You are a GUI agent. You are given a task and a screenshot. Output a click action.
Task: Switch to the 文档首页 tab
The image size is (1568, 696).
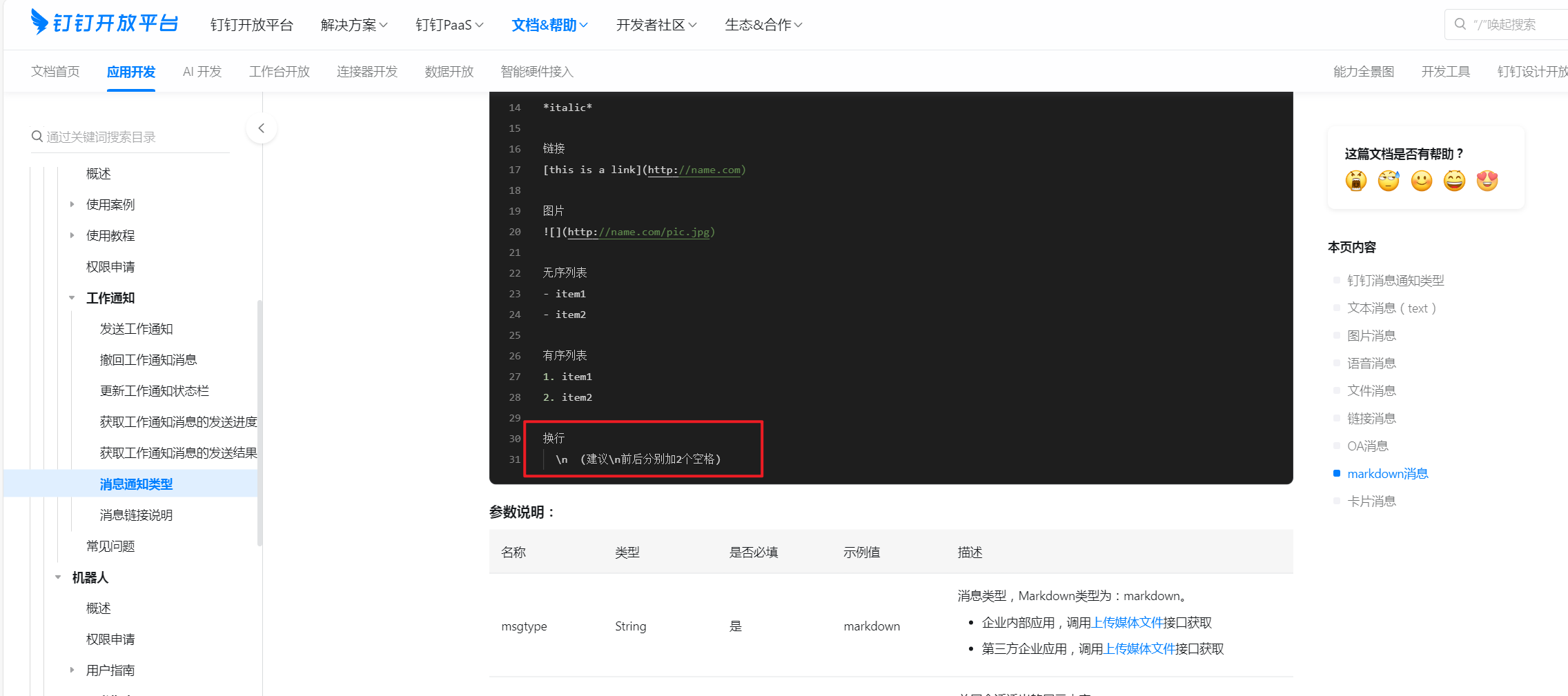(x=55, y=72)
